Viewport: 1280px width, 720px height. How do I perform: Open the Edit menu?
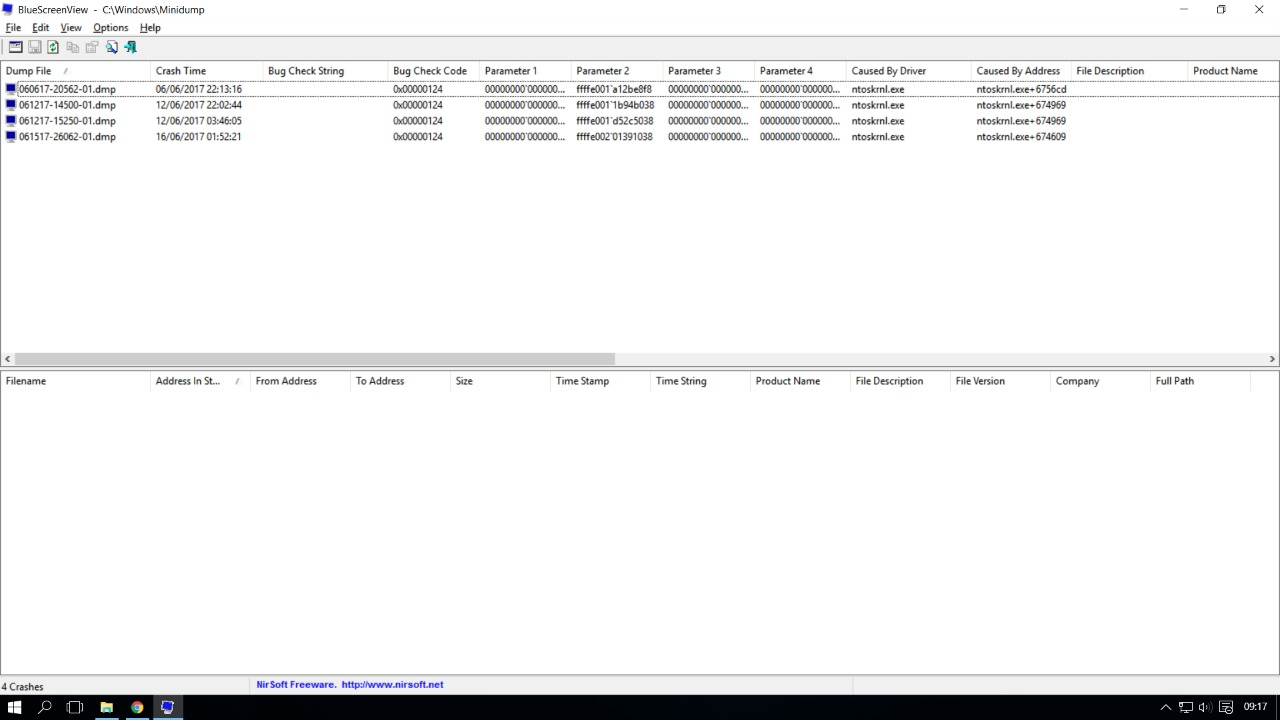[x=41, y=28]
